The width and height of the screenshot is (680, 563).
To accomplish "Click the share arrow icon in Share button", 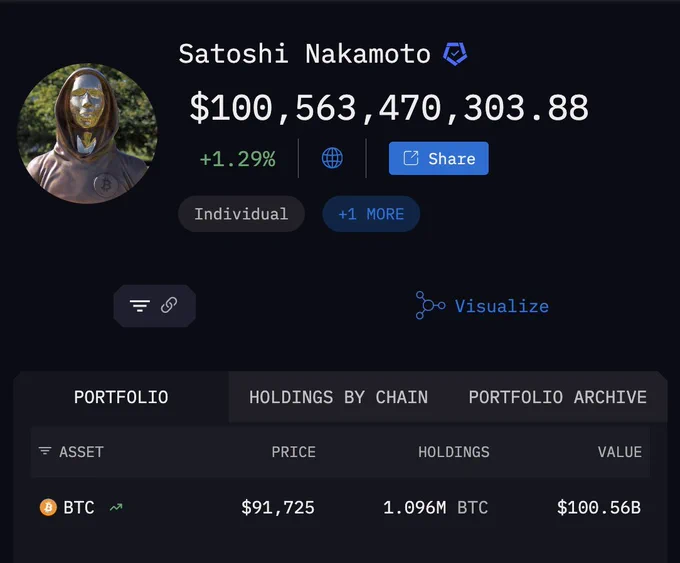I will click(x=411, y=158).
